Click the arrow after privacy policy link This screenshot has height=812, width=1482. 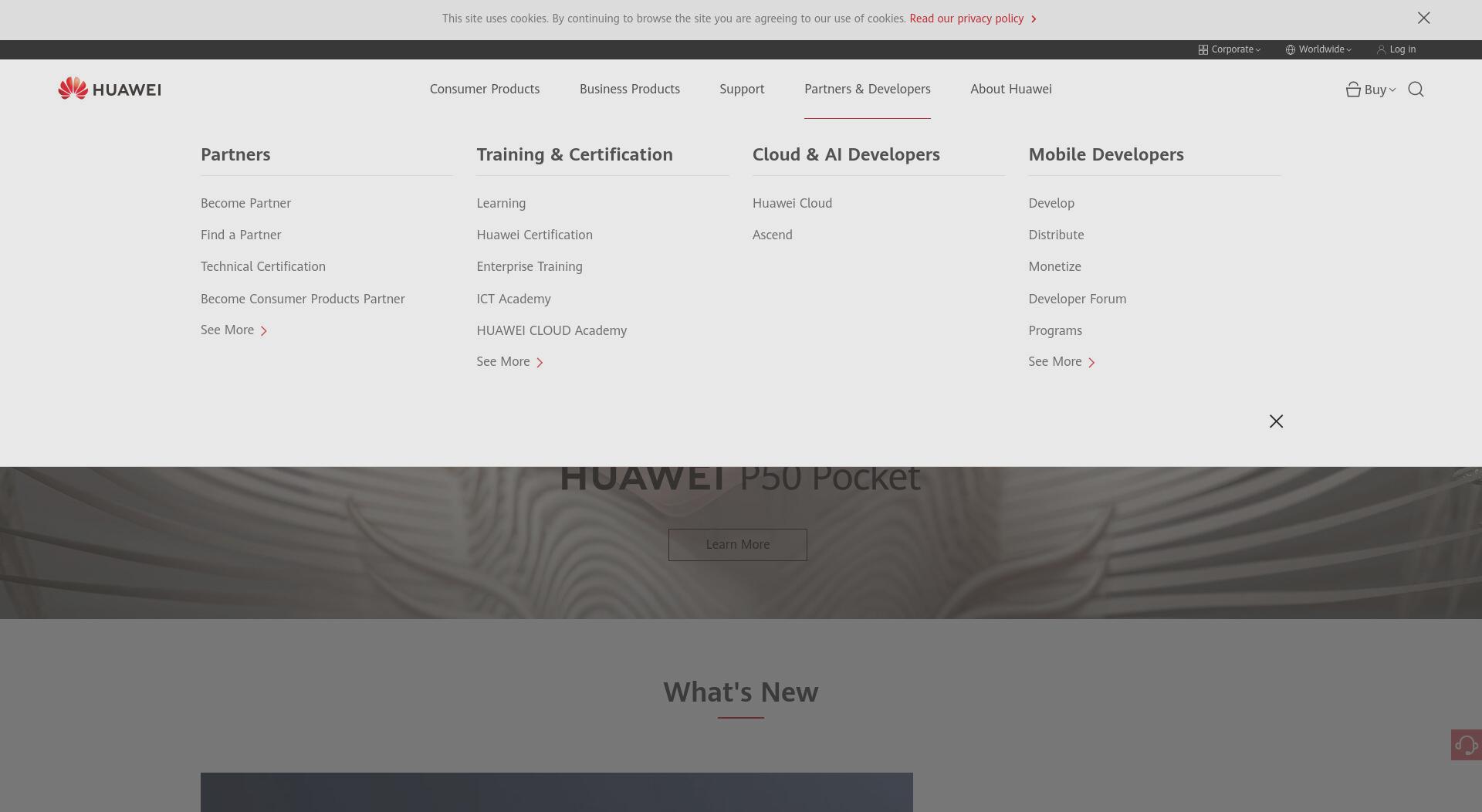point(1034,19)
